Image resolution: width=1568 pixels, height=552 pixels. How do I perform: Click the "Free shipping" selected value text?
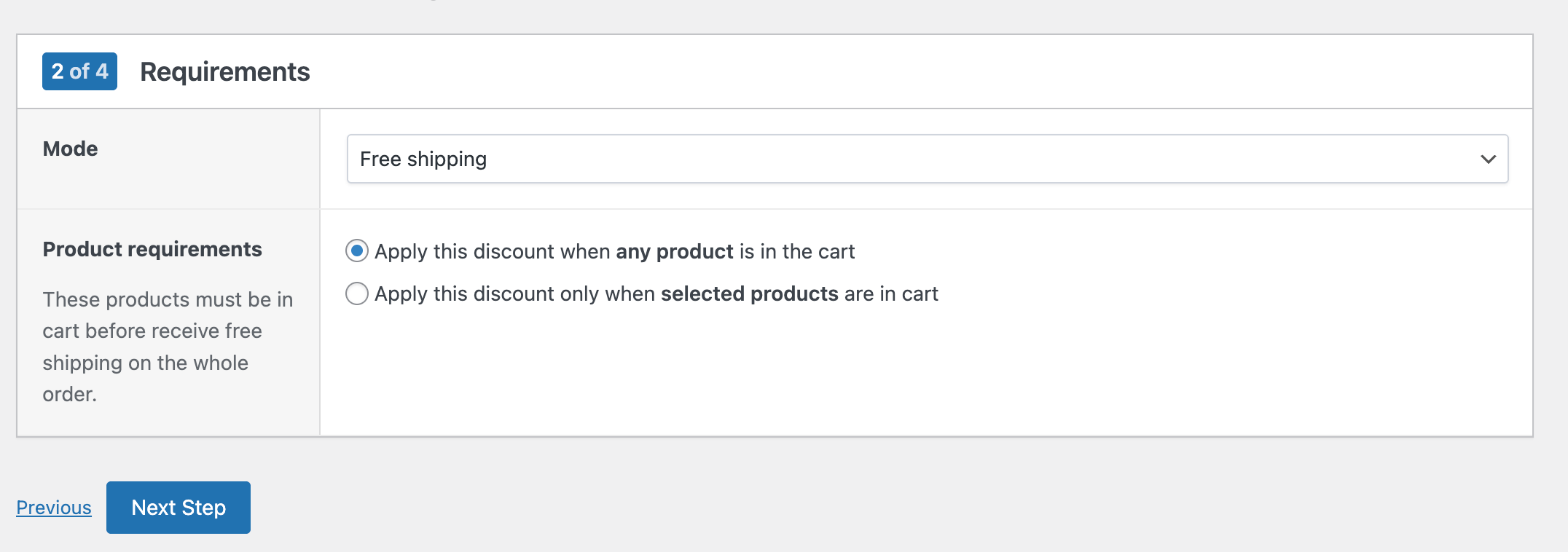(423, 159)
